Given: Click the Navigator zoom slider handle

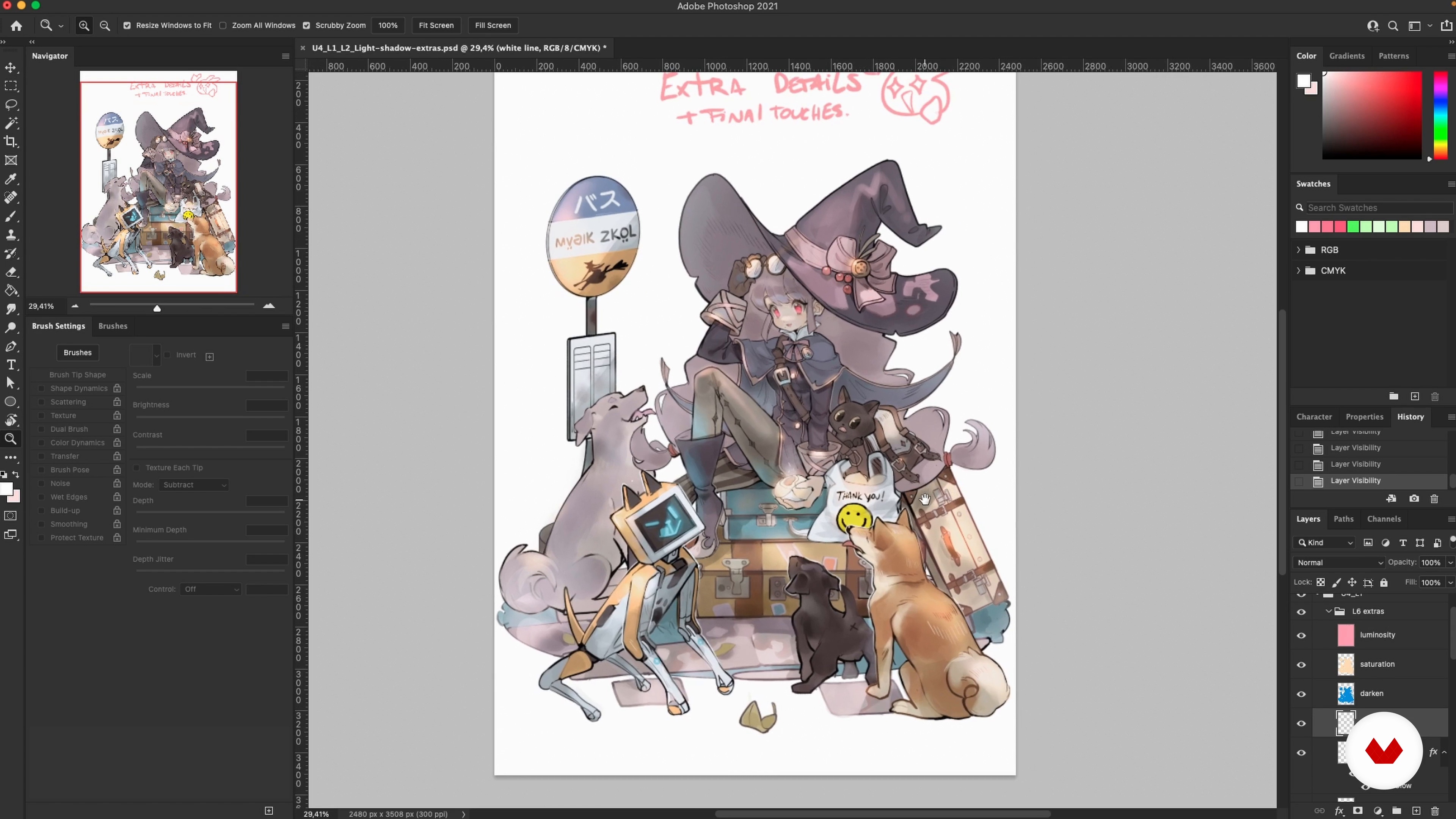Looking at the screenshot, I should pos(157,308).
